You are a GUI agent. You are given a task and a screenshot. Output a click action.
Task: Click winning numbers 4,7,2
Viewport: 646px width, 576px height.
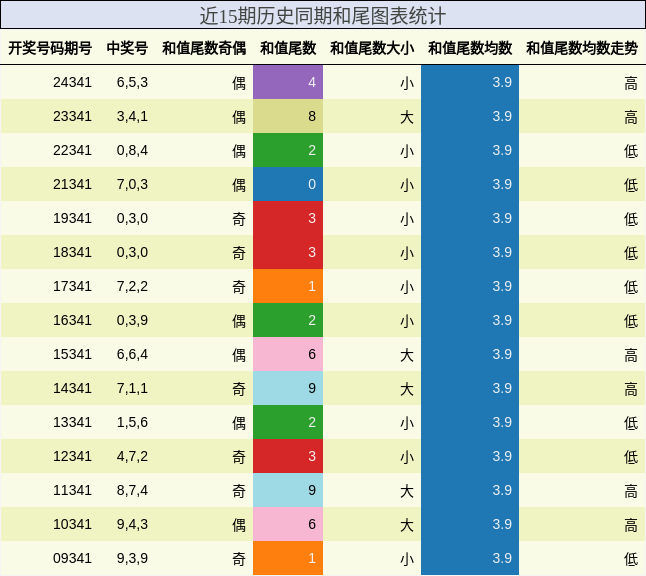tap(132, 456)
